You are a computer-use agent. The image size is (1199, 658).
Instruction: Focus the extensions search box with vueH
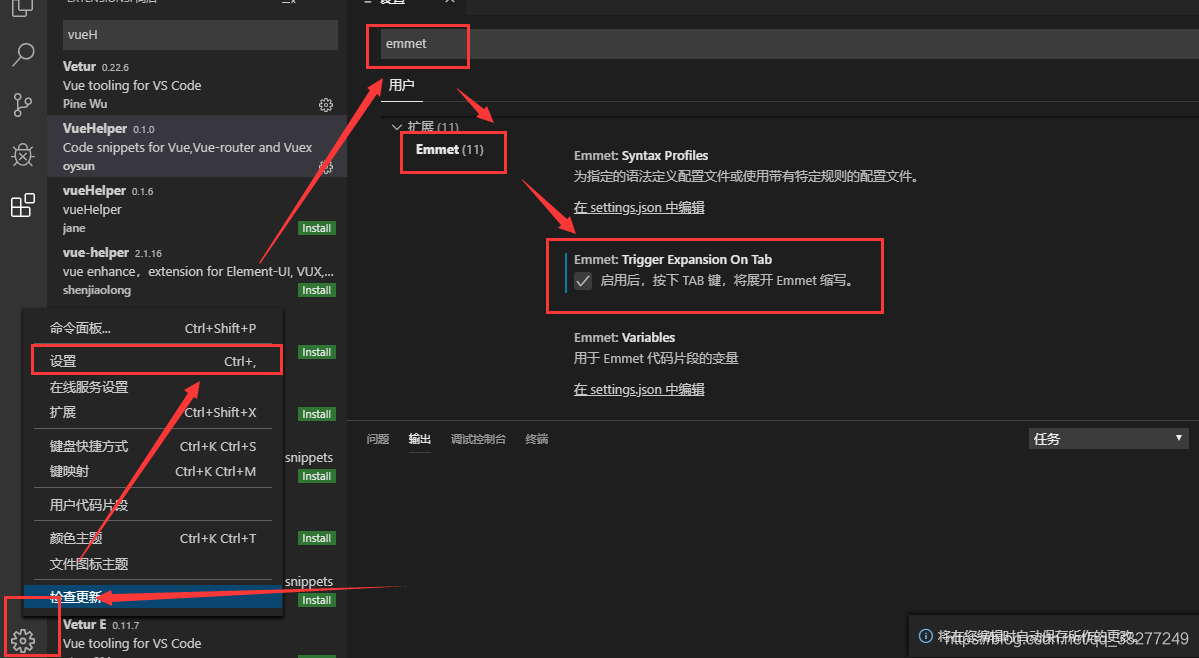pyautogui.click(x=200, y=34)
